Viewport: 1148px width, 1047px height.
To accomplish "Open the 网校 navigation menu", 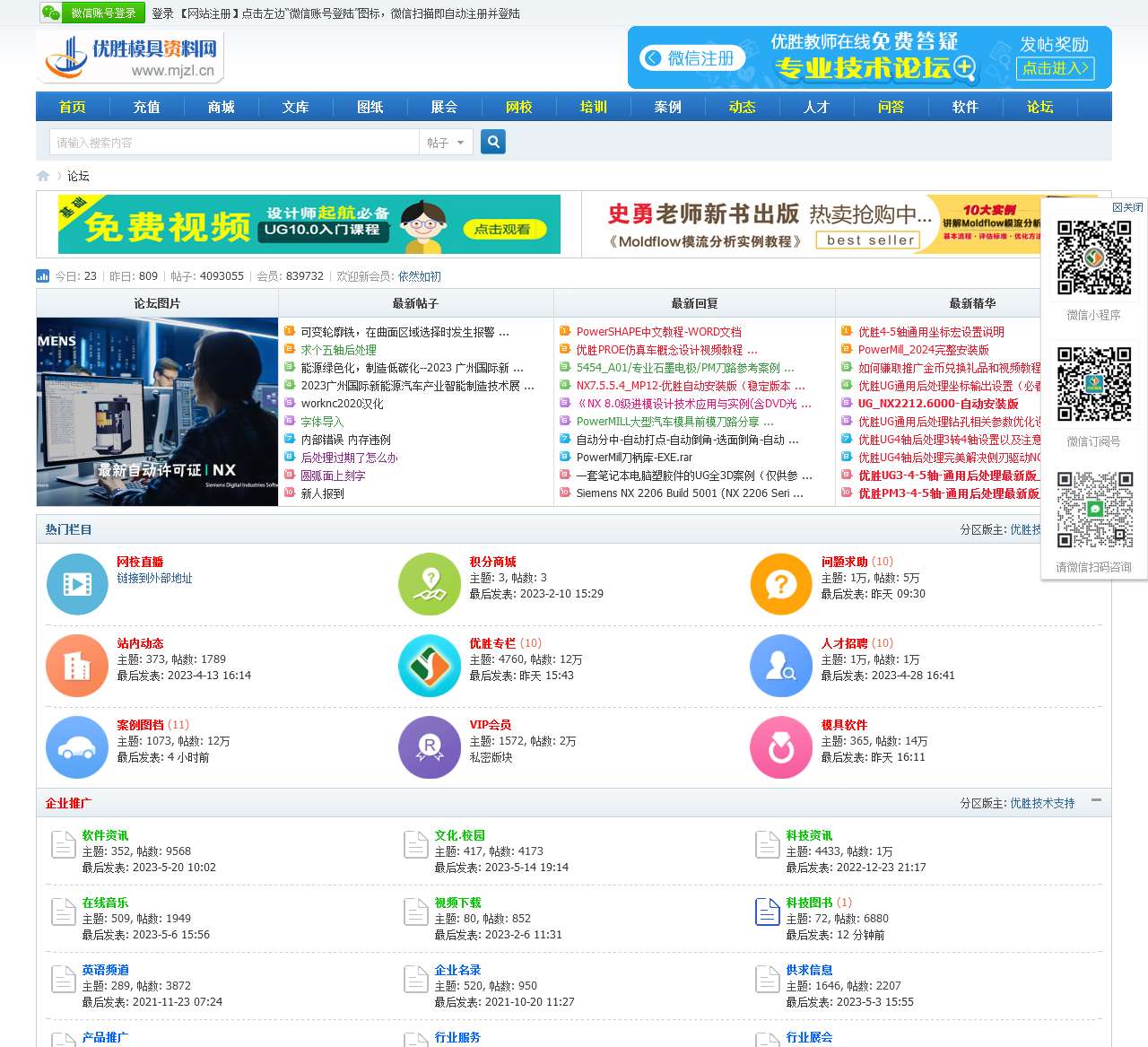I will (x=519, y=107).
